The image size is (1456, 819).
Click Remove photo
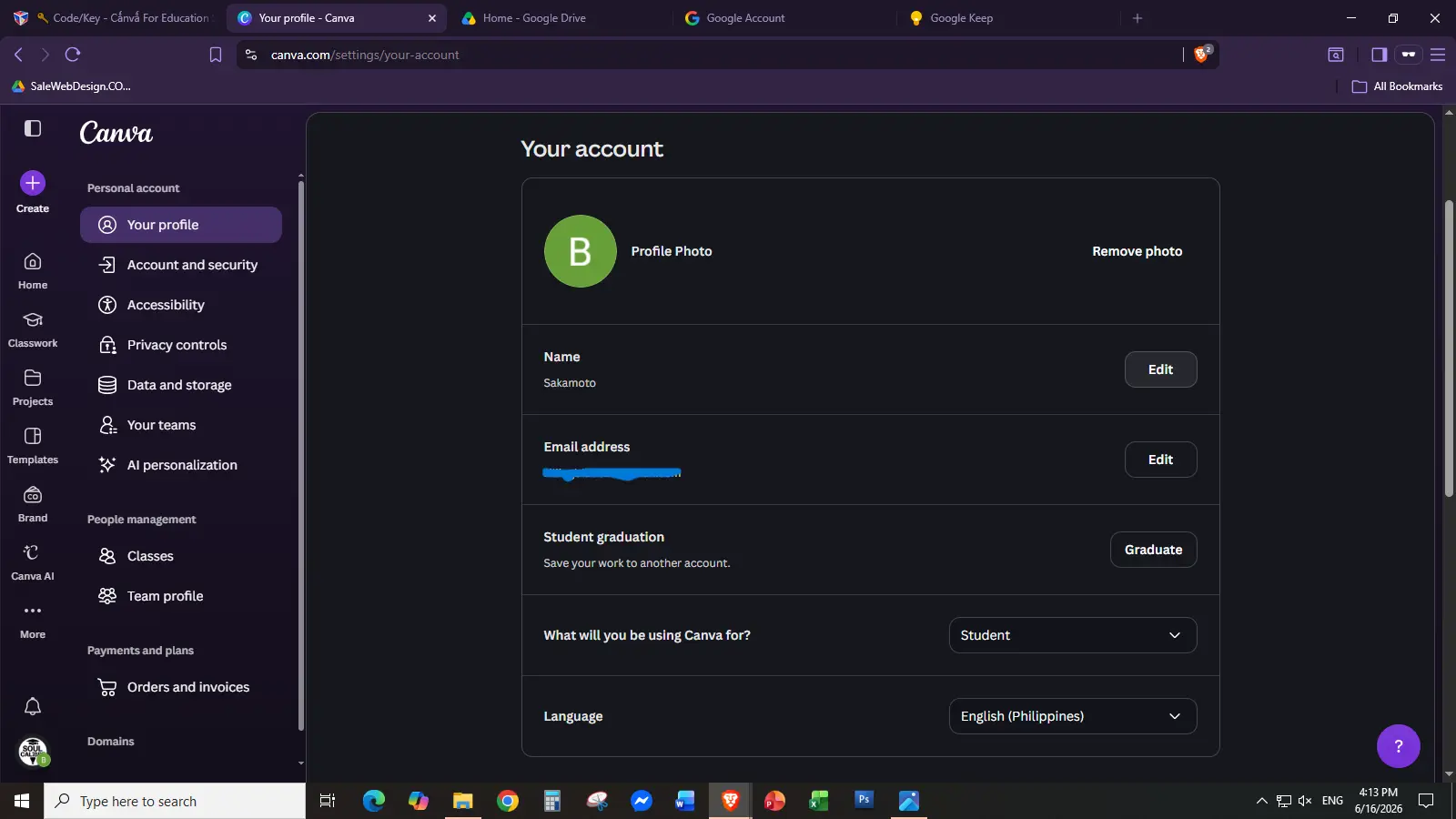tap(1137, 251)
